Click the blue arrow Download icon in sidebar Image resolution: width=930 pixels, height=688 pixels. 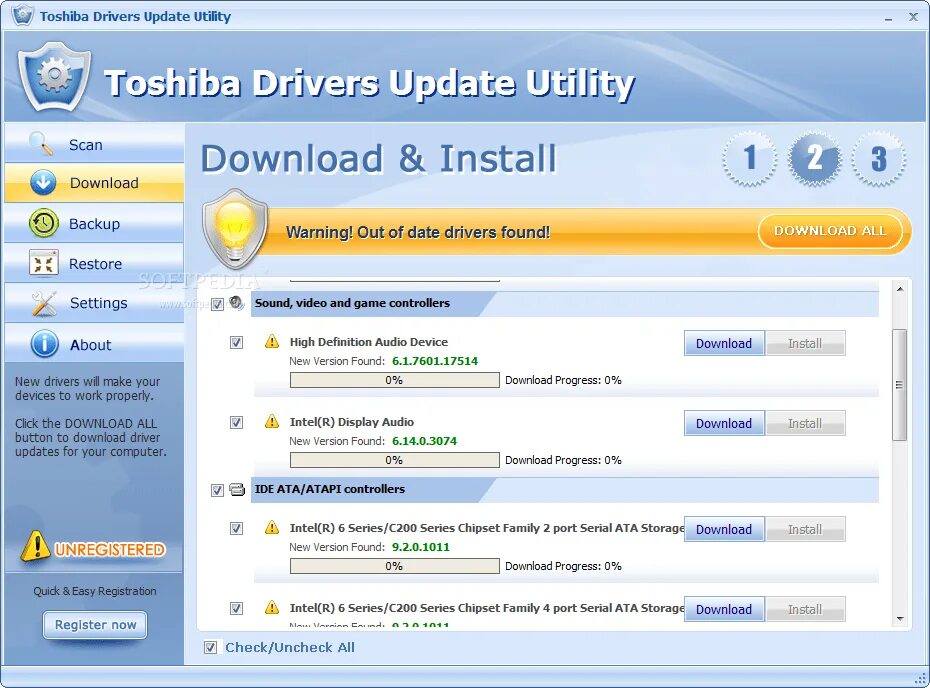tap(43, 183)
